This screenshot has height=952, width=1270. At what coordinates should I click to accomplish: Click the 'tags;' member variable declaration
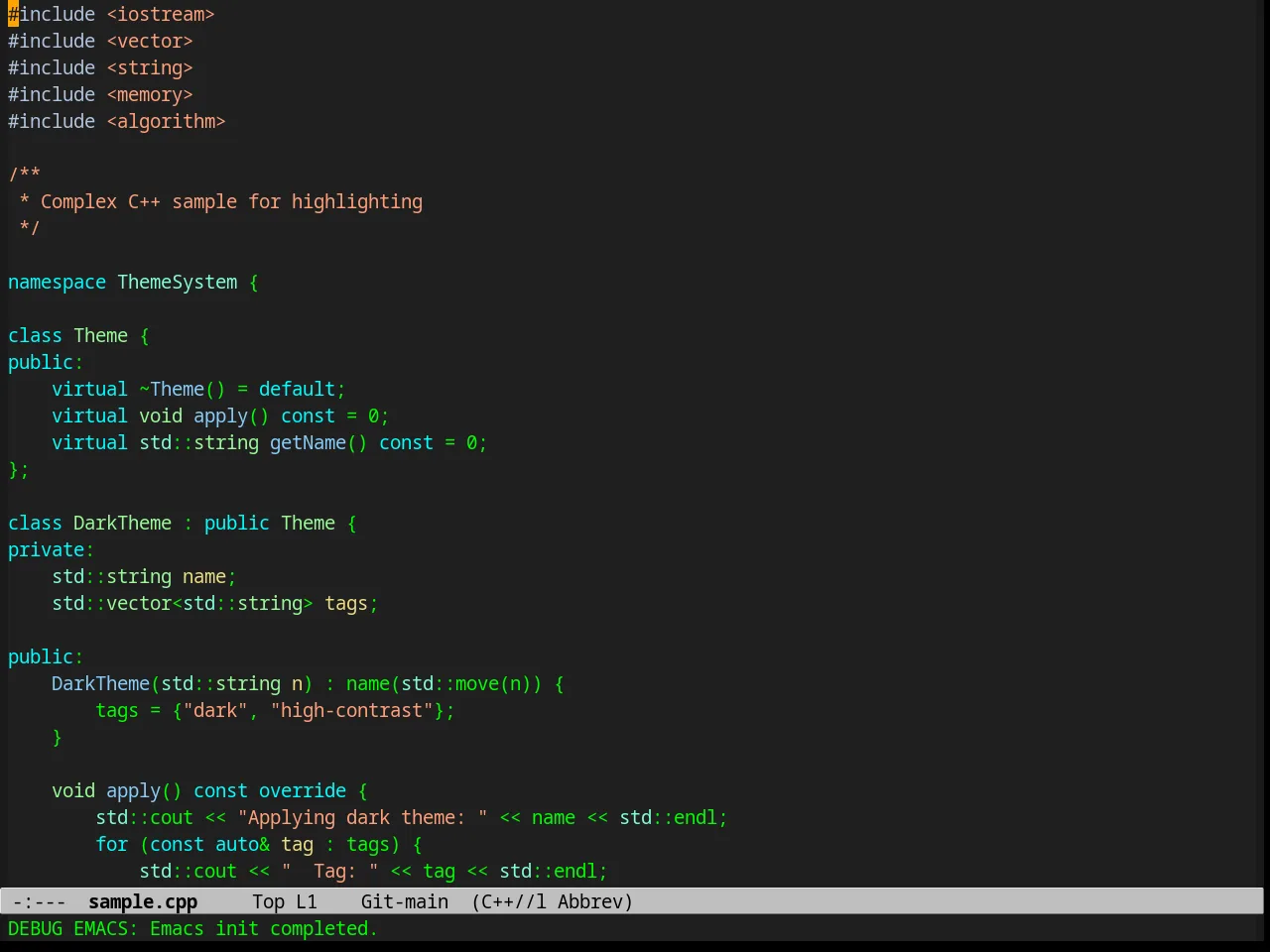[x=351, y=603]
